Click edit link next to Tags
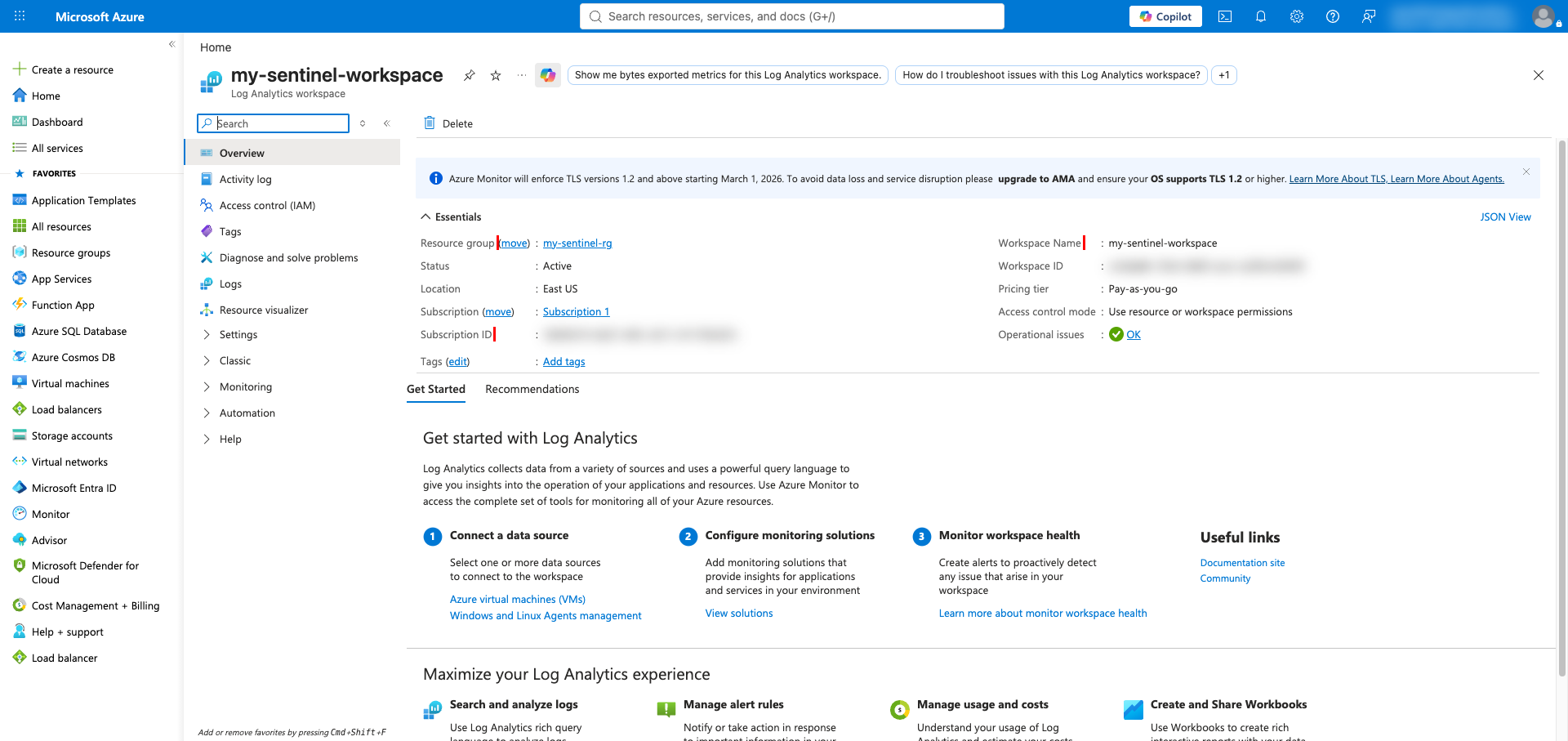This screenshot has width=1568, height=741. 457,361
